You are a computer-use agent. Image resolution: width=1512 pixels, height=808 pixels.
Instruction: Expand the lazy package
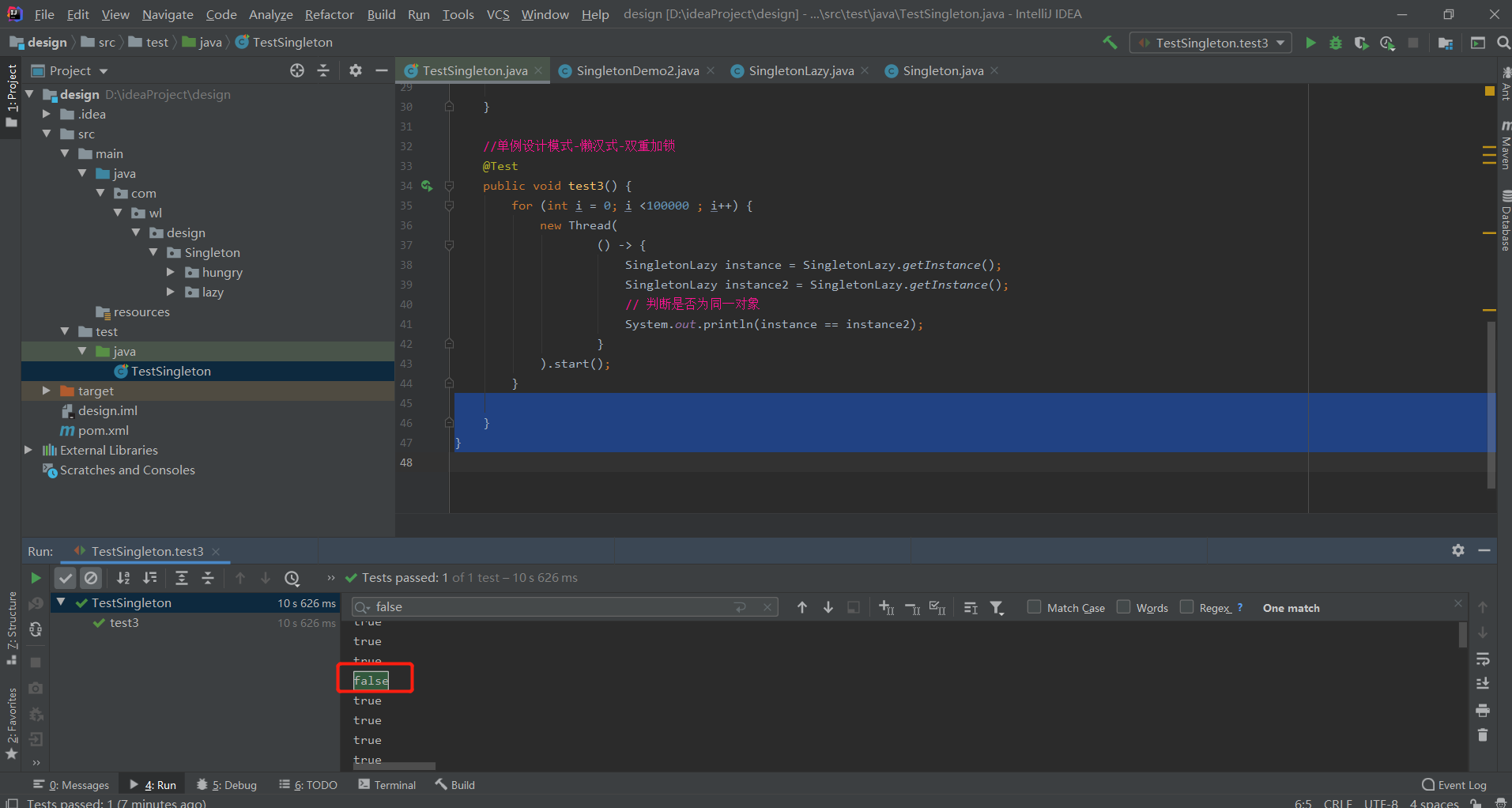pyautogui.click(x=171, y=292)
